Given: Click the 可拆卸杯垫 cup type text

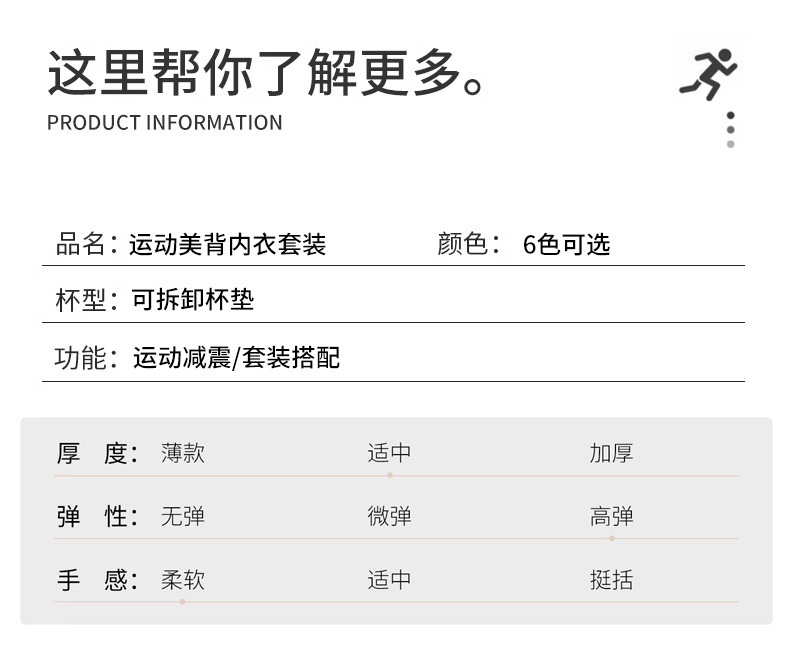Looking at the screenshot, I should 193,300.
